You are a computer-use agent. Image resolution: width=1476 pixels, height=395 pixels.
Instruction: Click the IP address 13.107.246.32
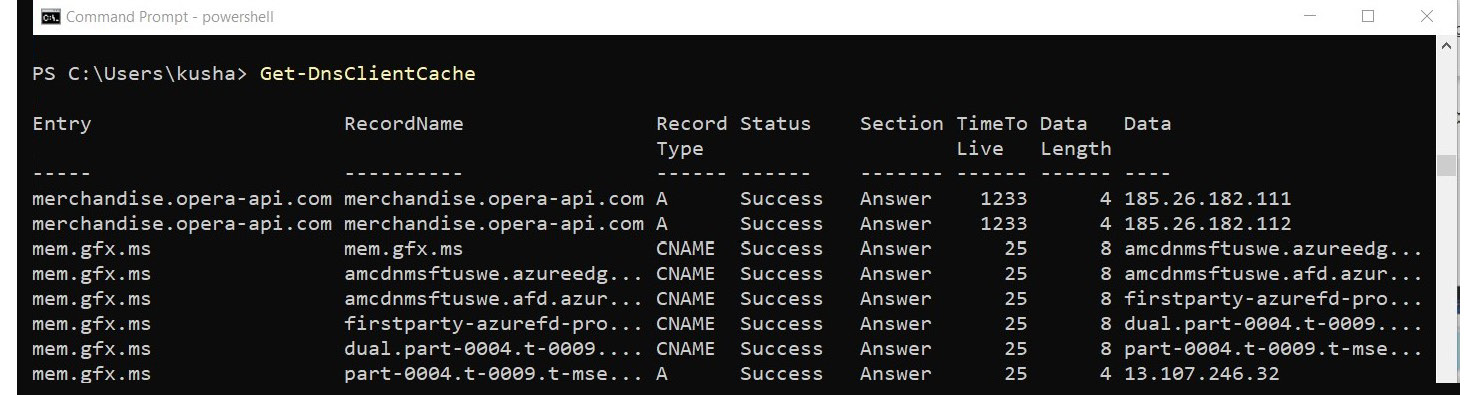1201,374
